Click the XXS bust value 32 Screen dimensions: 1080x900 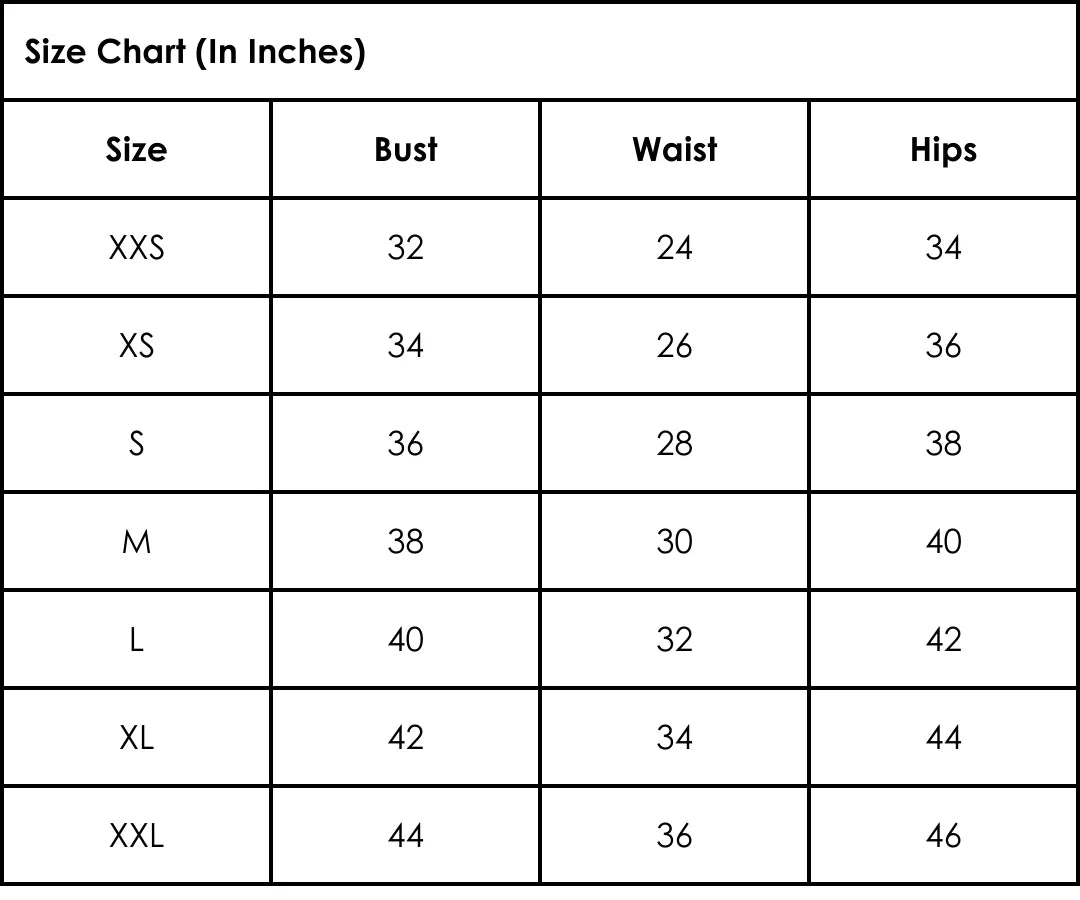[x=405, y=247]
